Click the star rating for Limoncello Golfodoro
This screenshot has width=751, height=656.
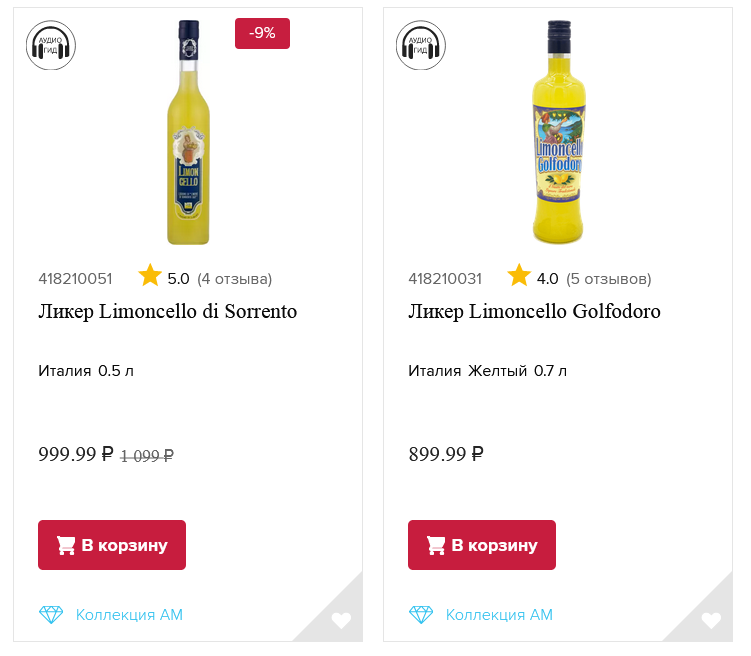tap(519, 276)
